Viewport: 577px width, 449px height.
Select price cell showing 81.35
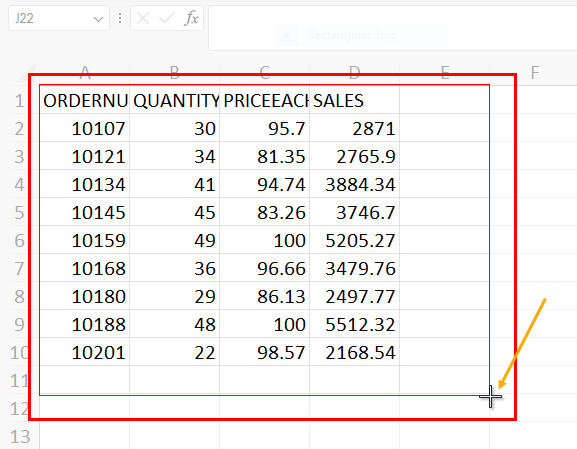265,156
